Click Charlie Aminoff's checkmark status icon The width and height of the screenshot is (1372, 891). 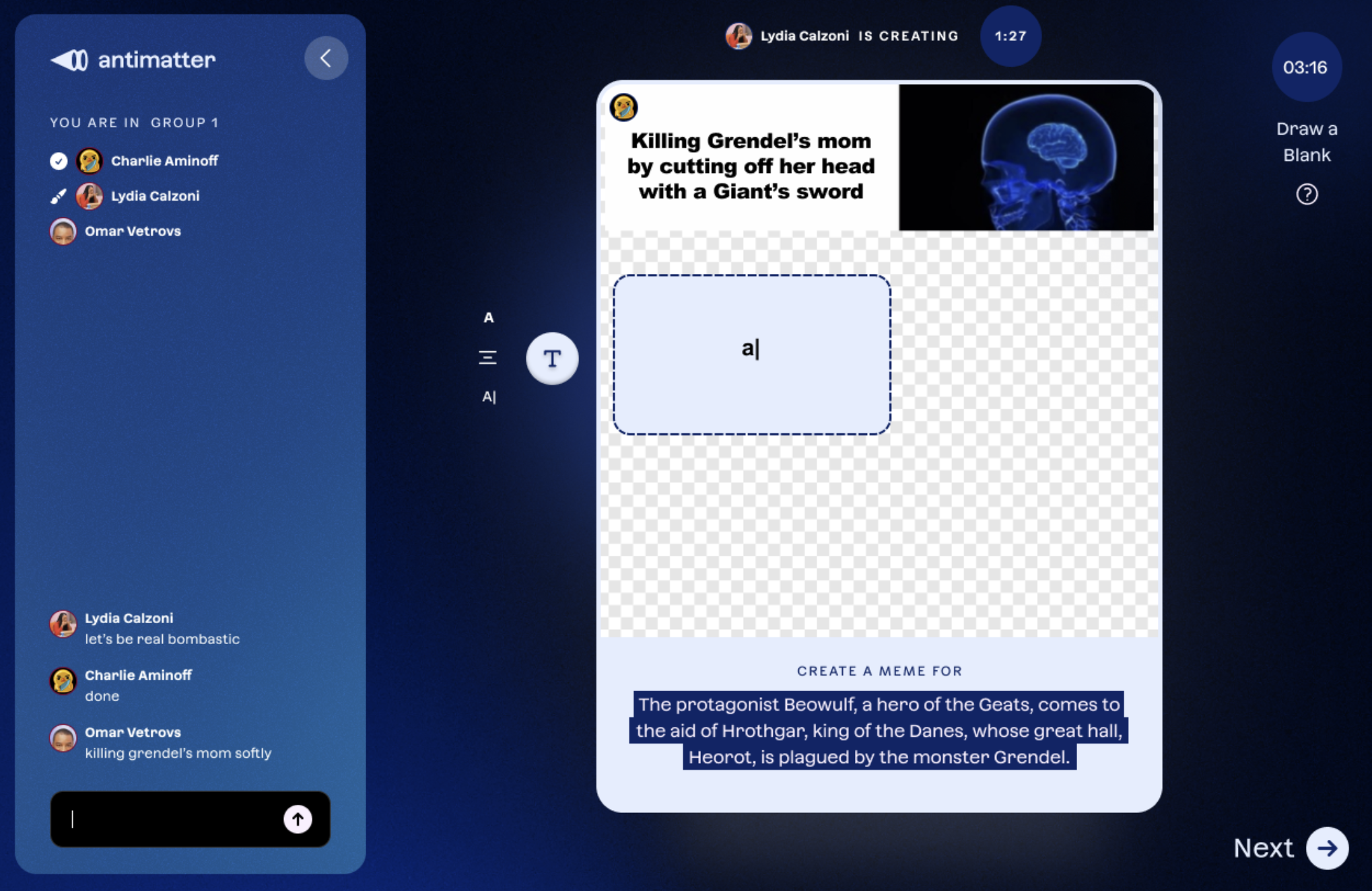(59, 161)
